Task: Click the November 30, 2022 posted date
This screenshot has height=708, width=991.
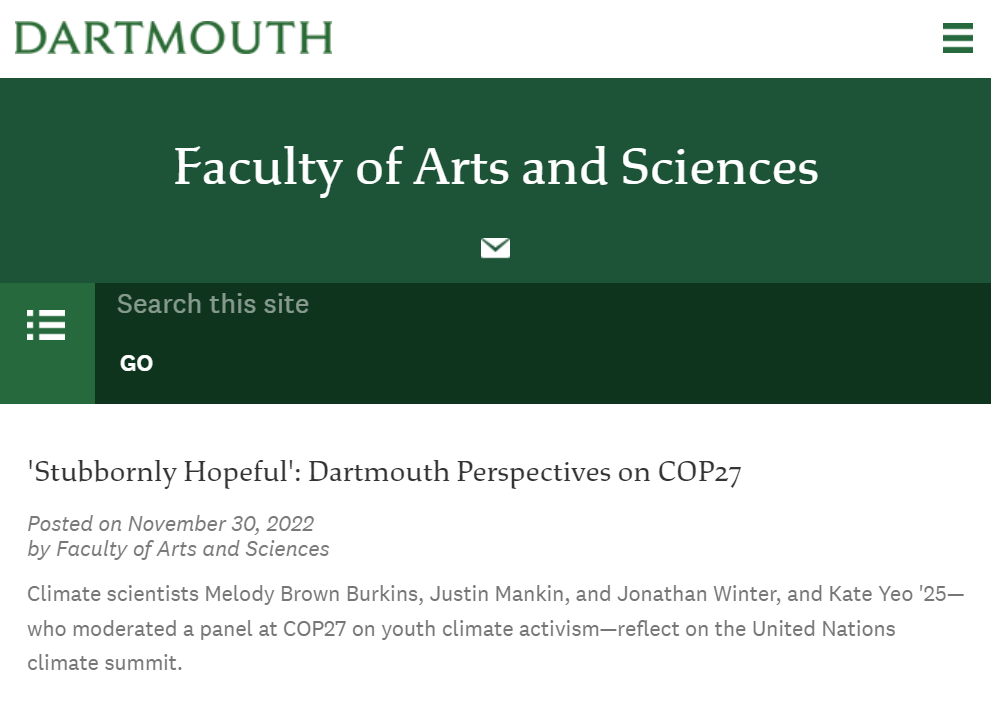Action: pyautogui.click(x=220, y=524)
